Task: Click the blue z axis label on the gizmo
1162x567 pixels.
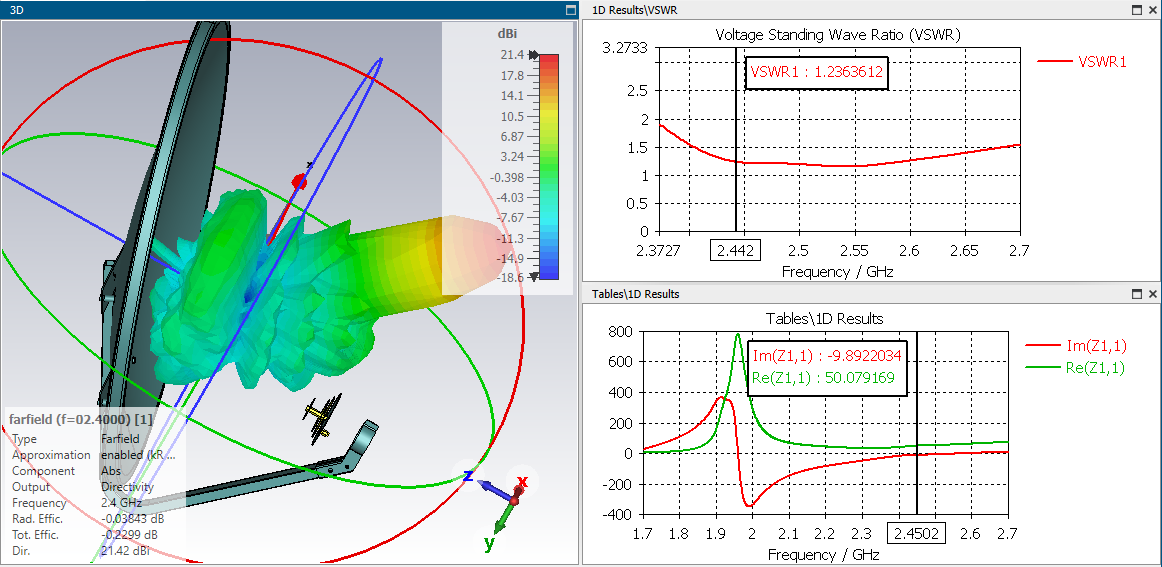Action: pyautogui.click(x=468, y=475)
